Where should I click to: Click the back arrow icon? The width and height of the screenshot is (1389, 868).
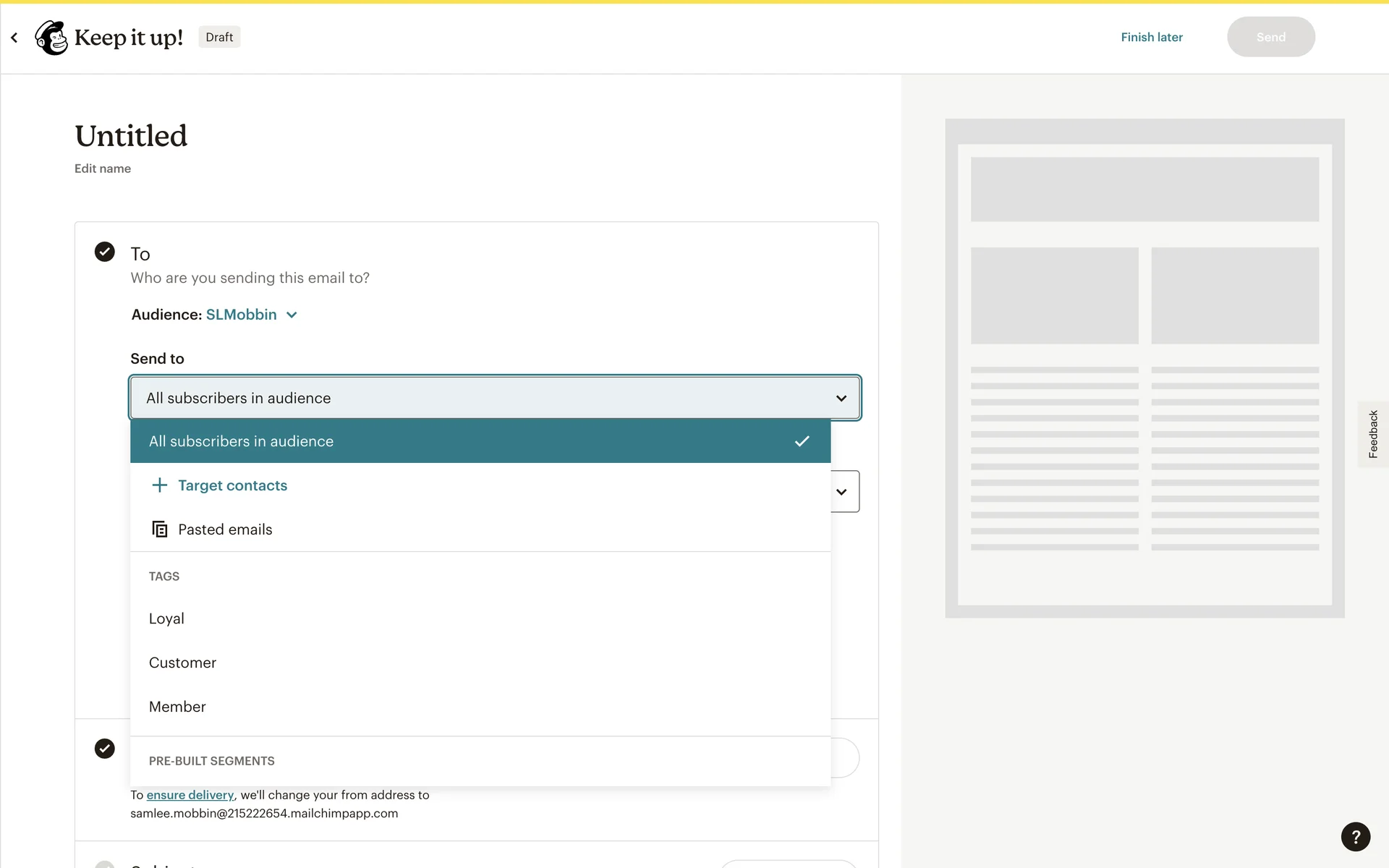(x=14, y=38)
